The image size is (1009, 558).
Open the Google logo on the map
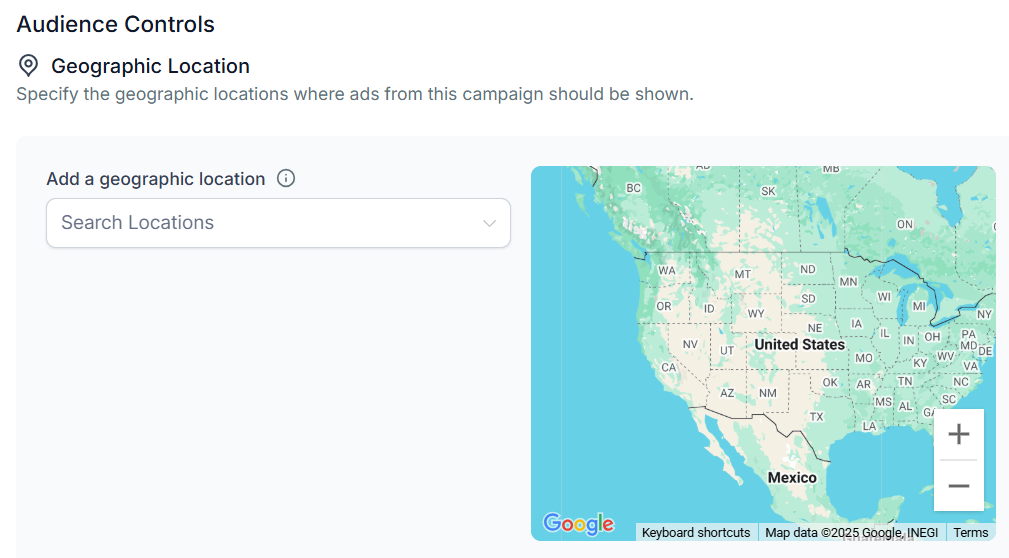(x=578, y=524)
